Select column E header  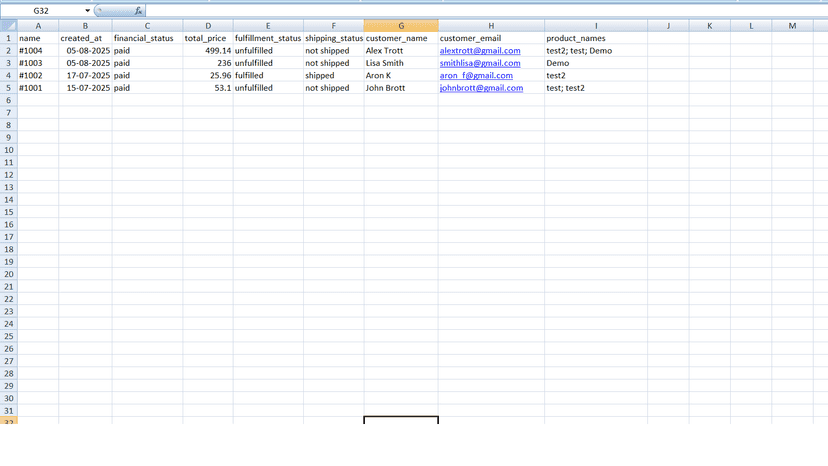click(268, 25)
